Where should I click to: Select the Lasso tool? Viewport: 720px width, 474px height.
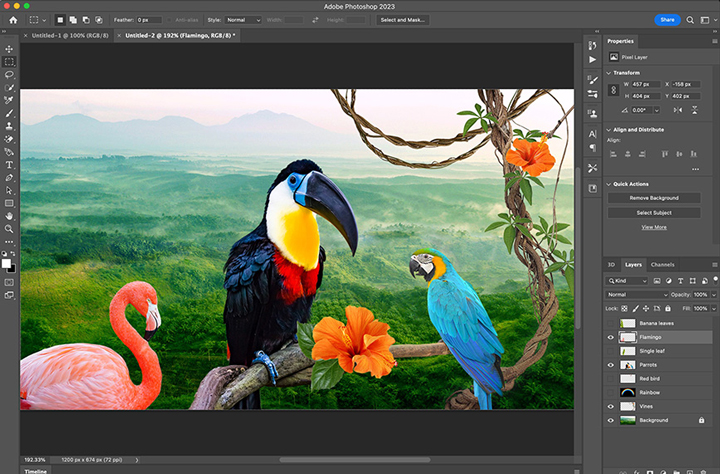click(x=9, y=74)
